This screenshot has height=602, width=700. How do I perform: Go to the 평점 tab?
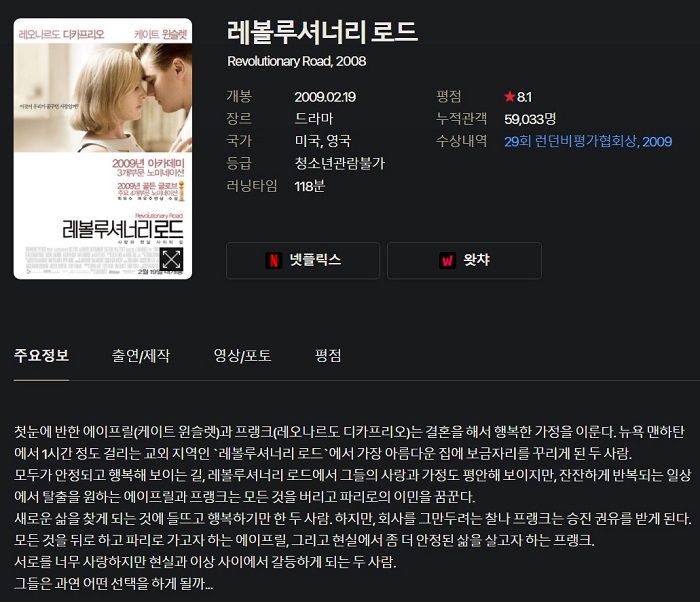click(328, 355)
